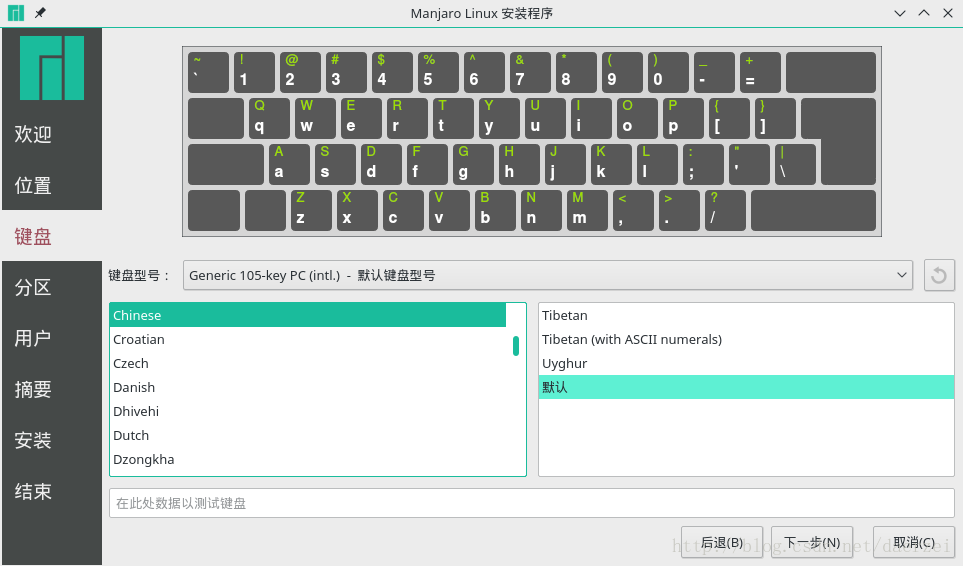Select Dzongkha keyboard layout
963x566 pixels.
point(308,459)
